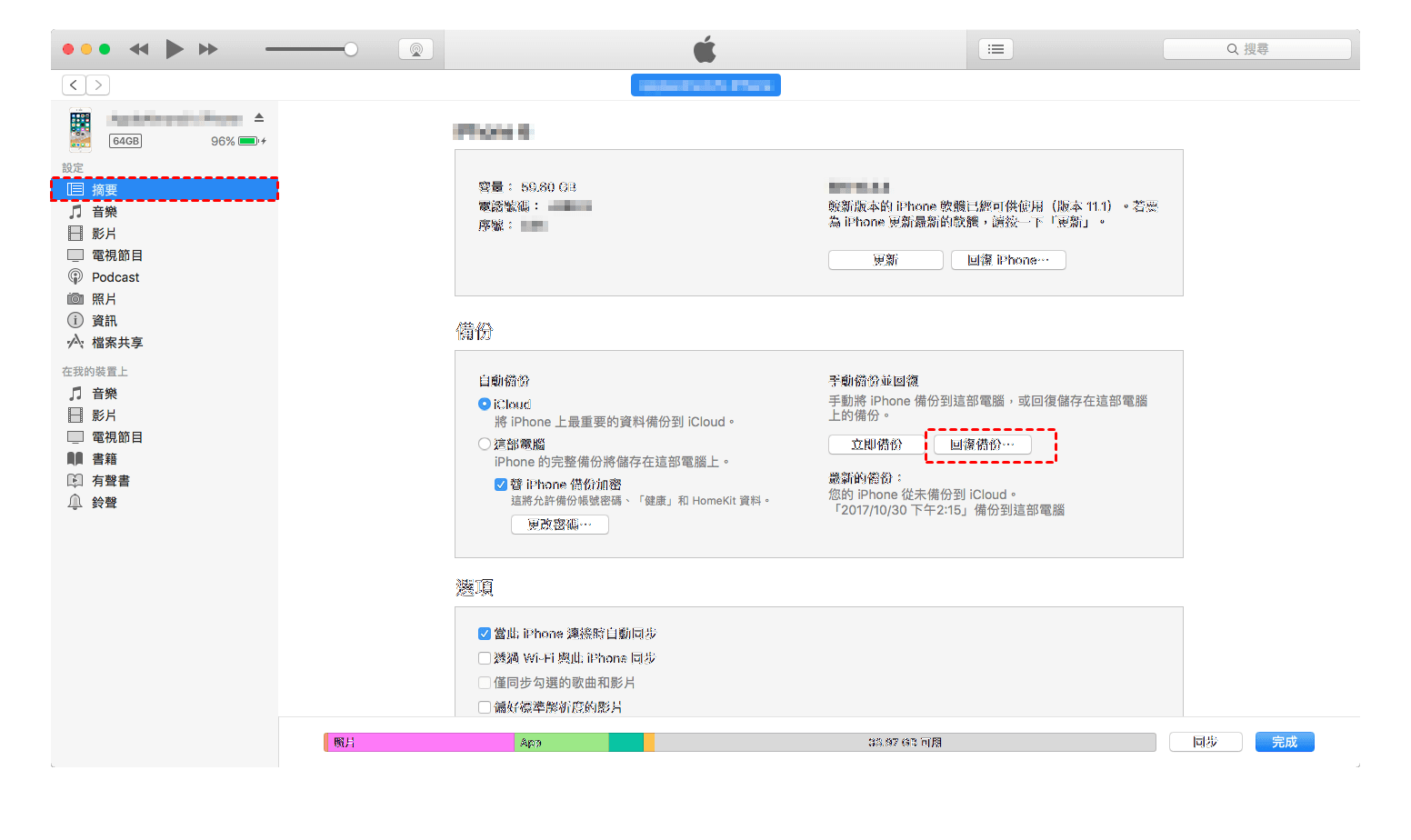Open 檔案共享 file sharing icon
Image resolution: width=1411 pixels, height=840 pixels.
click(x=75, y=343)
